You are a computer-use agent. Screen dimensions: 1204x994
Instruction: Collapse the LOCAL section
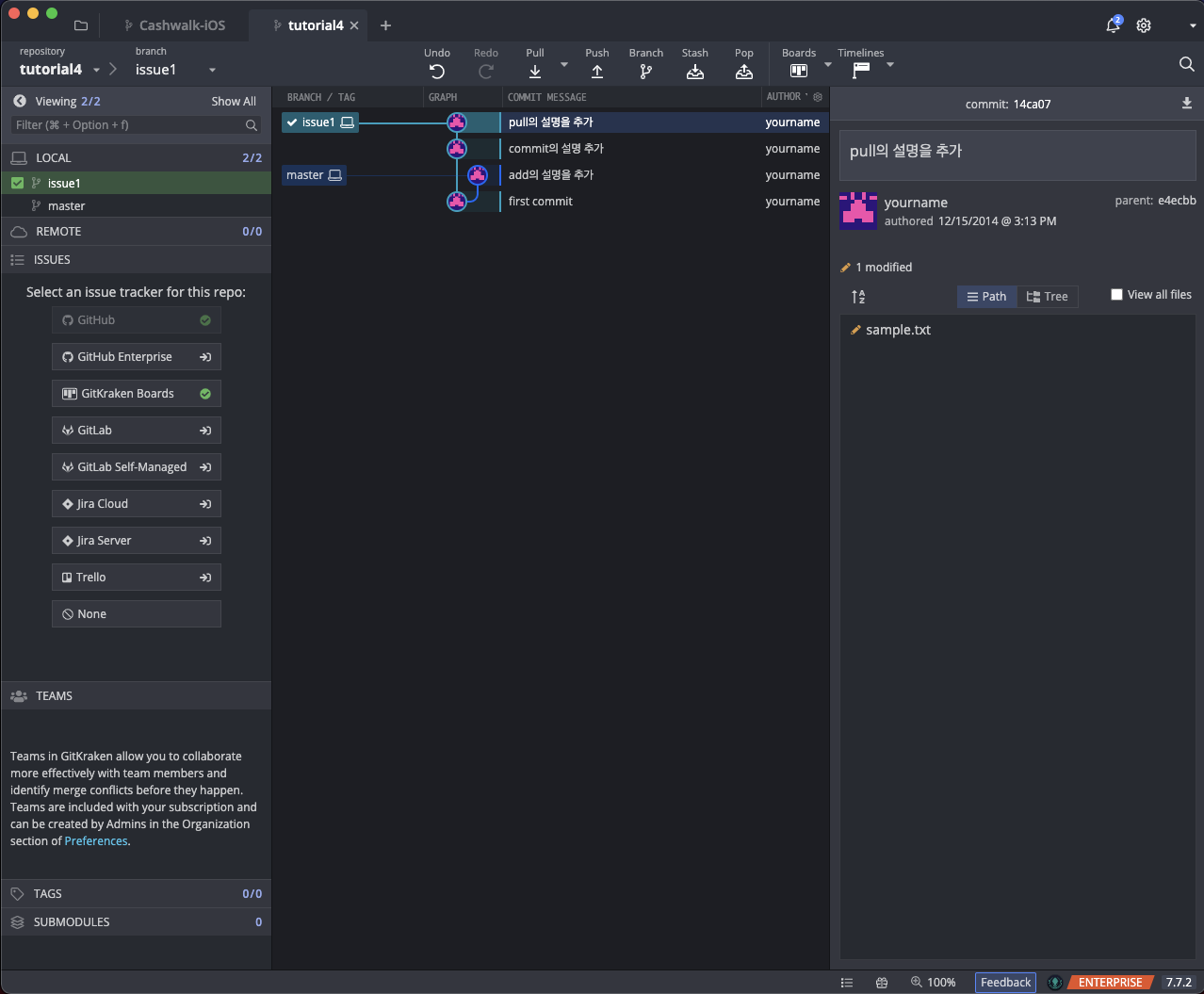[54, 158]
